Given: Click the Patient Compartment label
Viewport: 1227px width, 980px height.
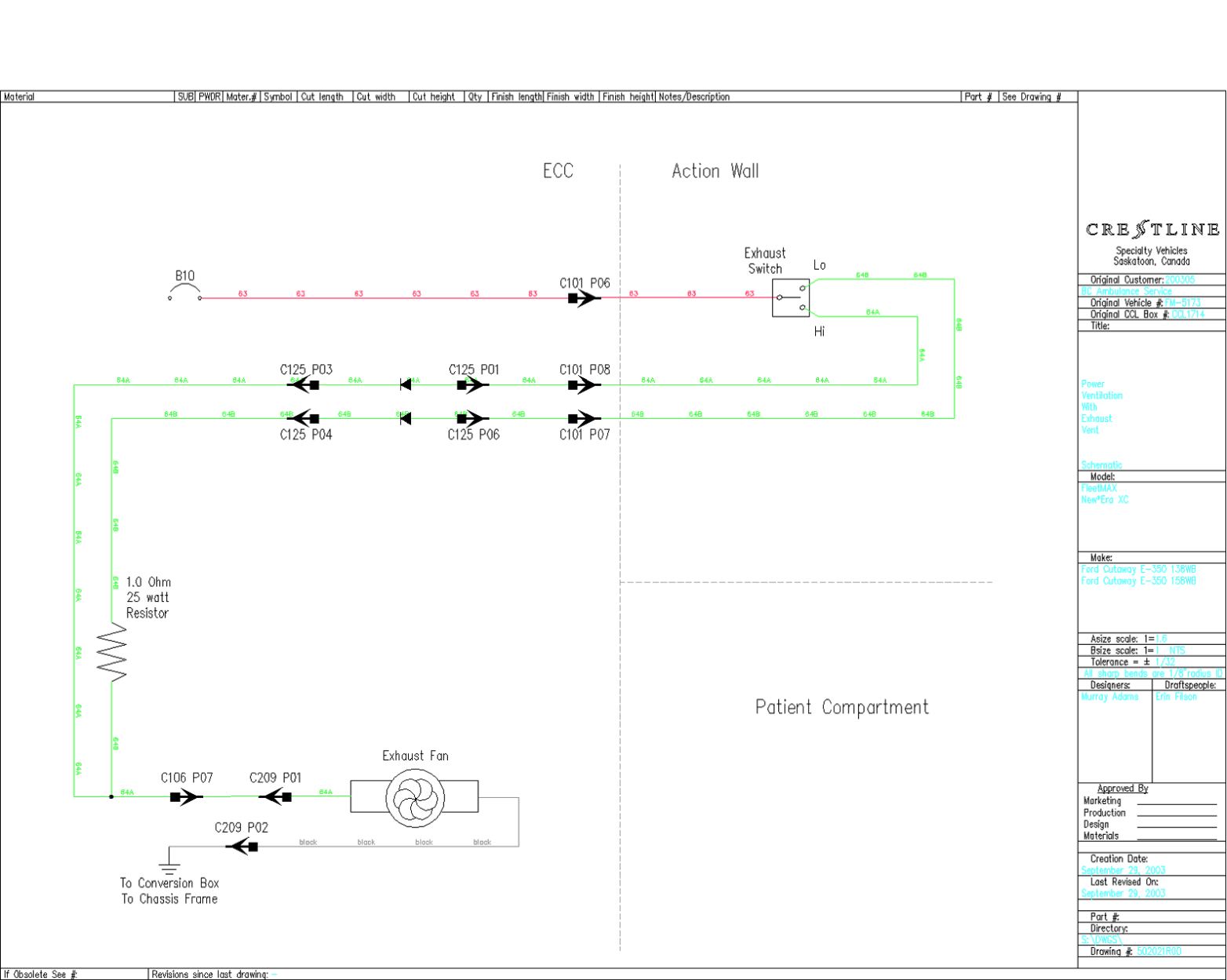Looking at the screenshot, I should pyautogui.click(x=842, y=707).
